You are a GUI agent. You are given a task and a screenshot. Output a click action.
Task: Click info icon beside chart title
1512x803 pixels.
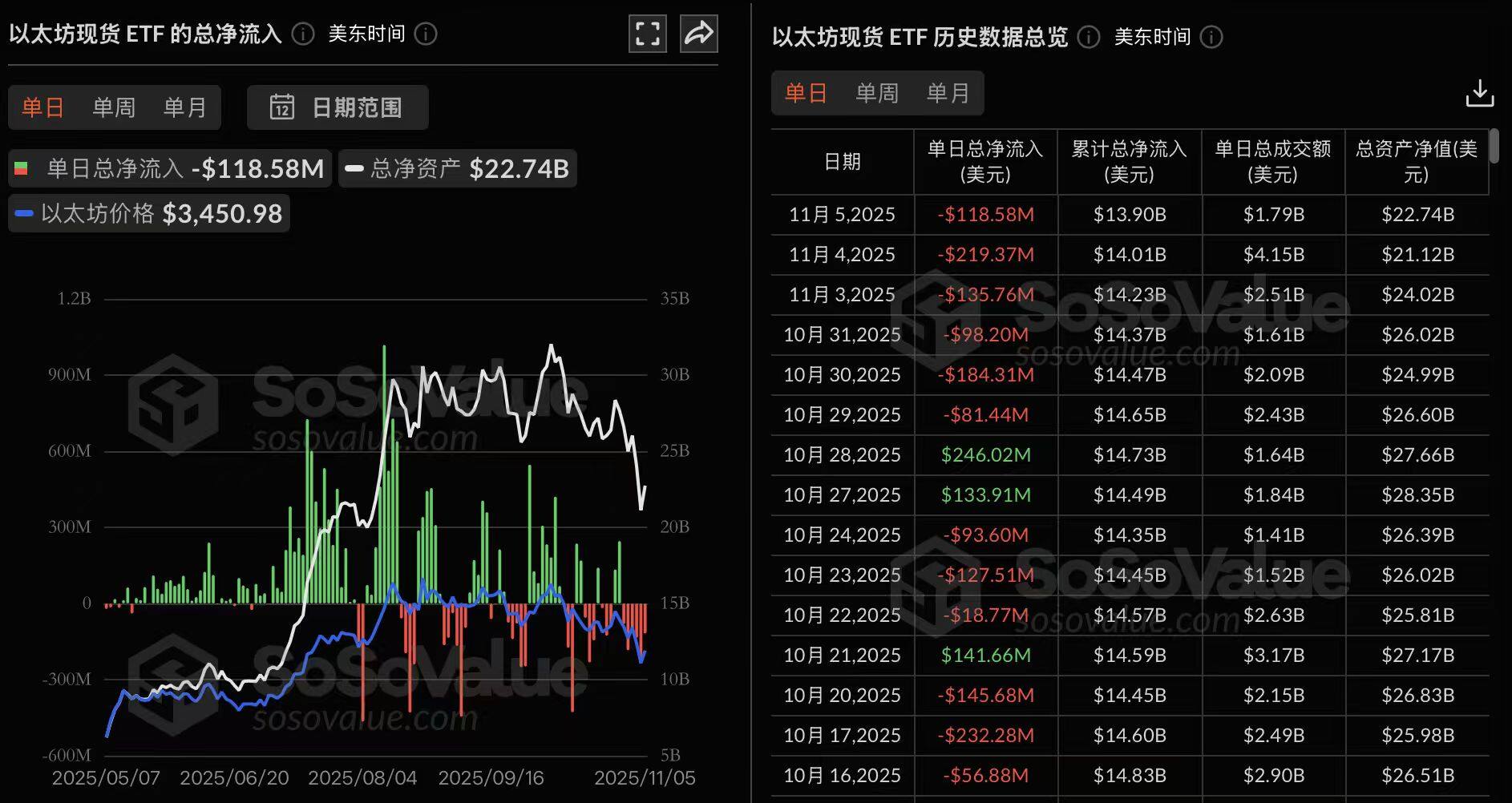tap(303, 34)
